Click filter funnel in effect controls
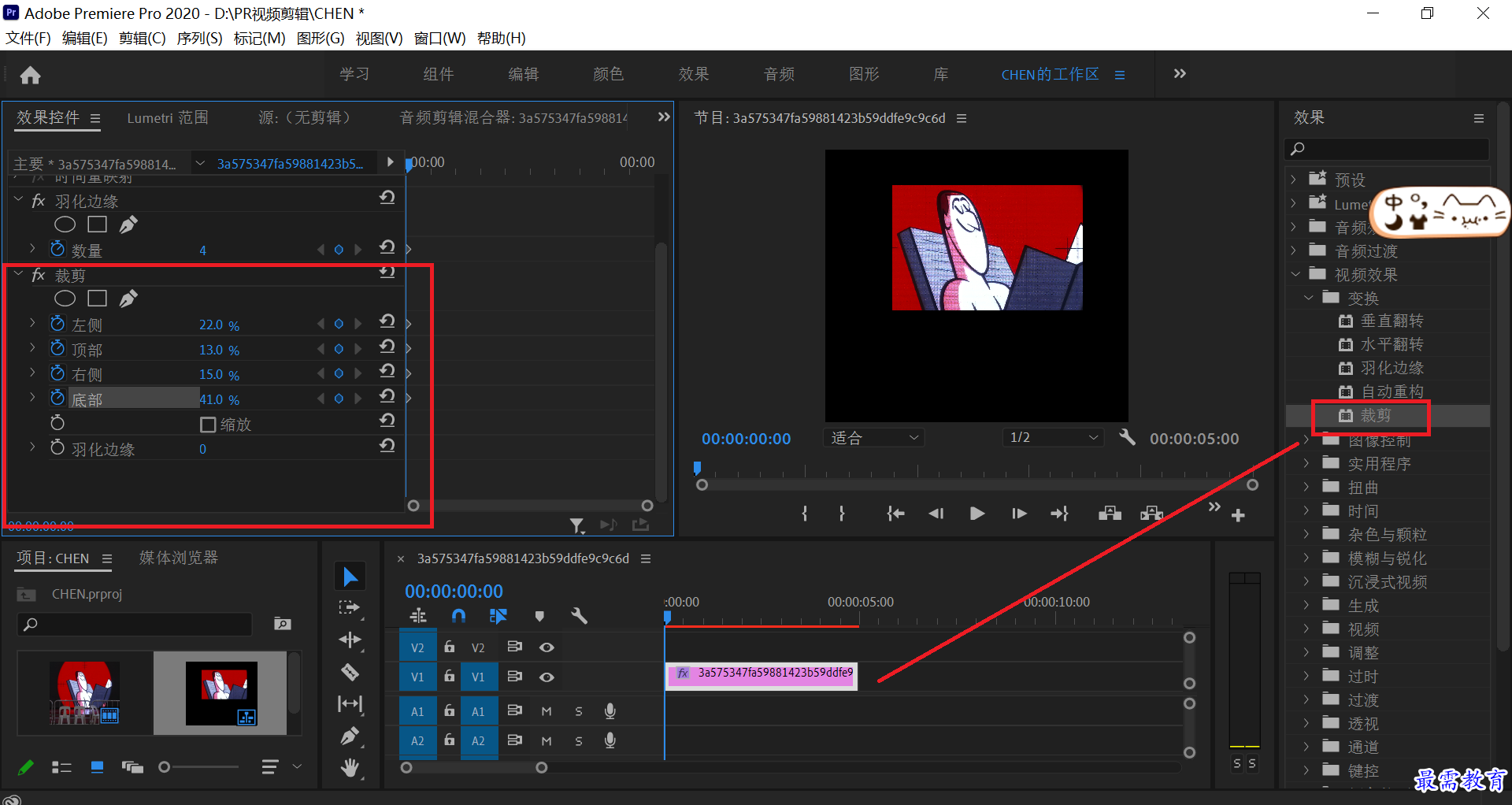This screenshot has height=805, width=1512. point(577,525)
